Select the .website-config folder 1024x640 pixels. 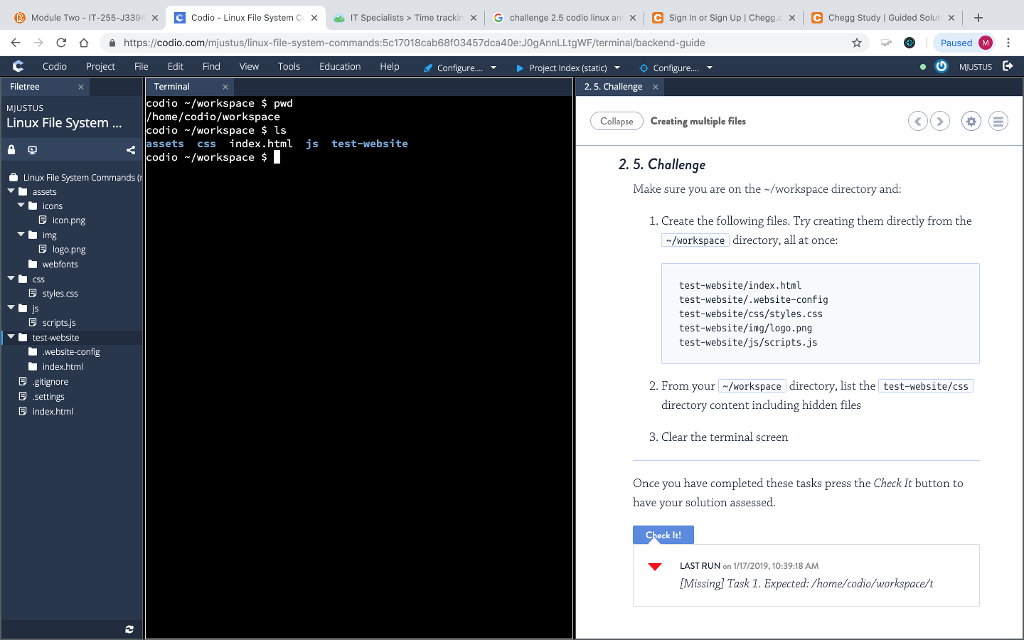pyautogui.click(x=71, y=351)
